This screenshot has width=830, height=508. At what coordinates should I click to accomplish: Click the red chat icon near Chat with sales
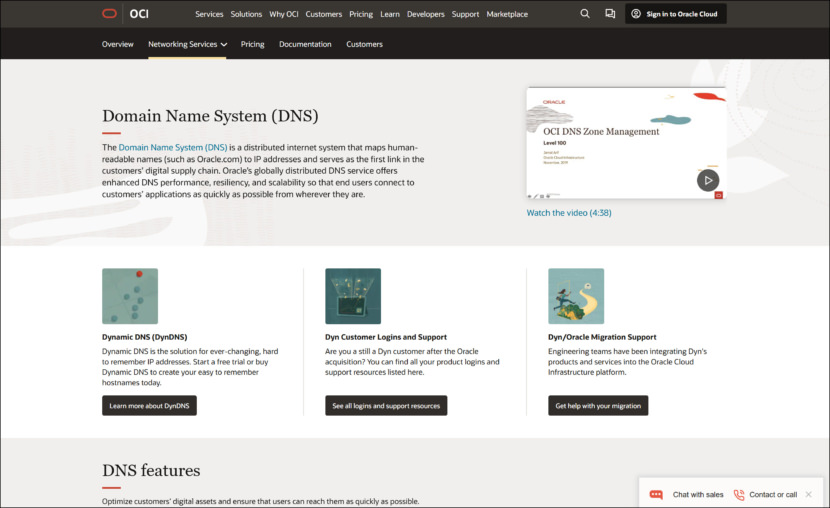click(656, 494)
